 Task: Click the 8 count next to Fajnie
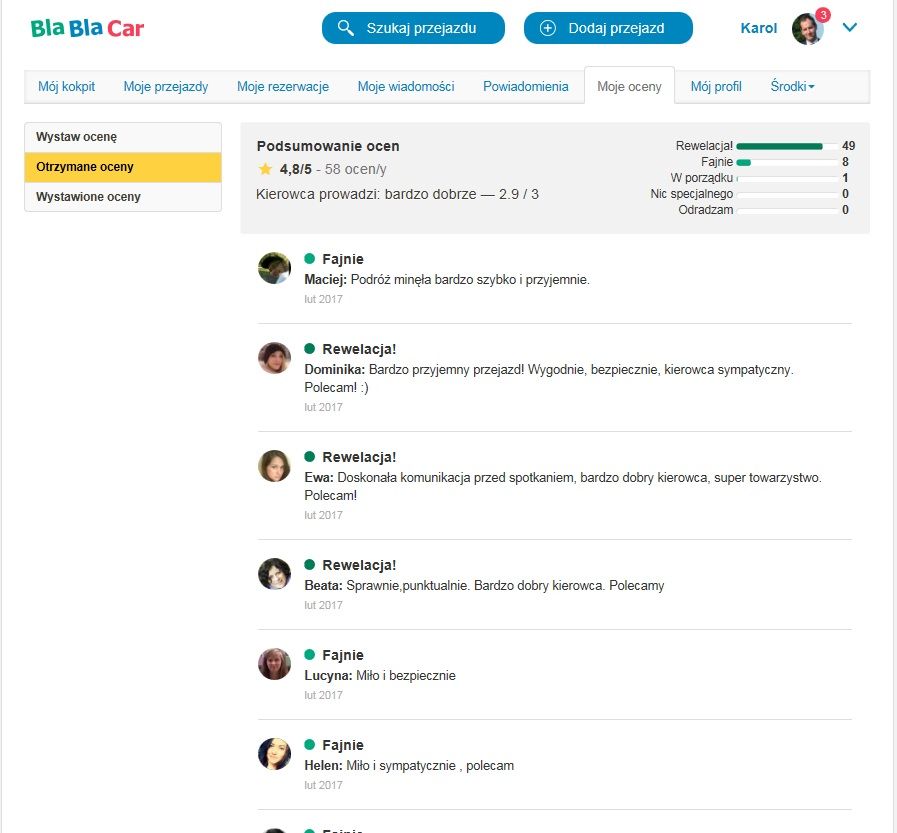pyautogui.click(x=845, y=162)
